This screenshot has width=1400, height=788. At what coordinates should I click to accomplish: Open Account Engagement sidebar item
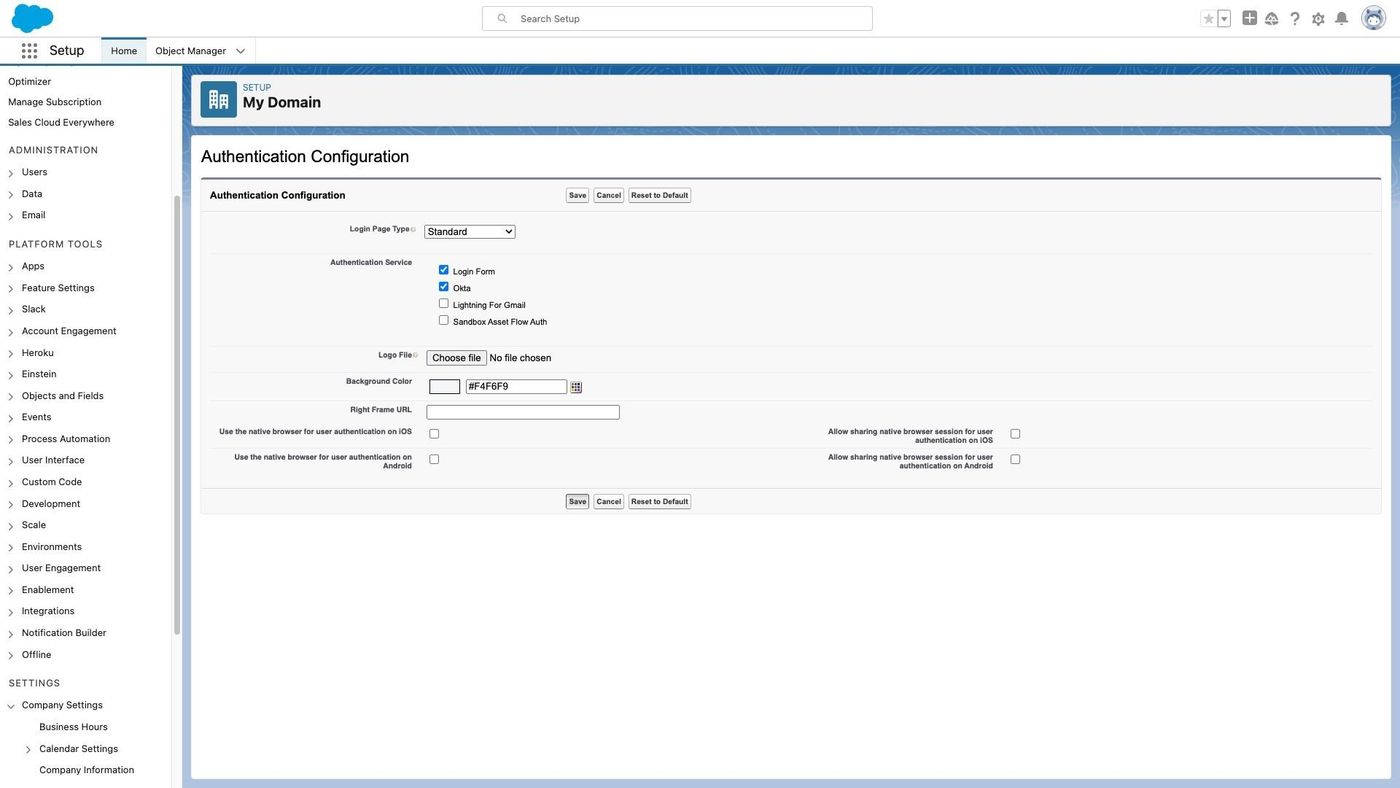click(69, 331)
